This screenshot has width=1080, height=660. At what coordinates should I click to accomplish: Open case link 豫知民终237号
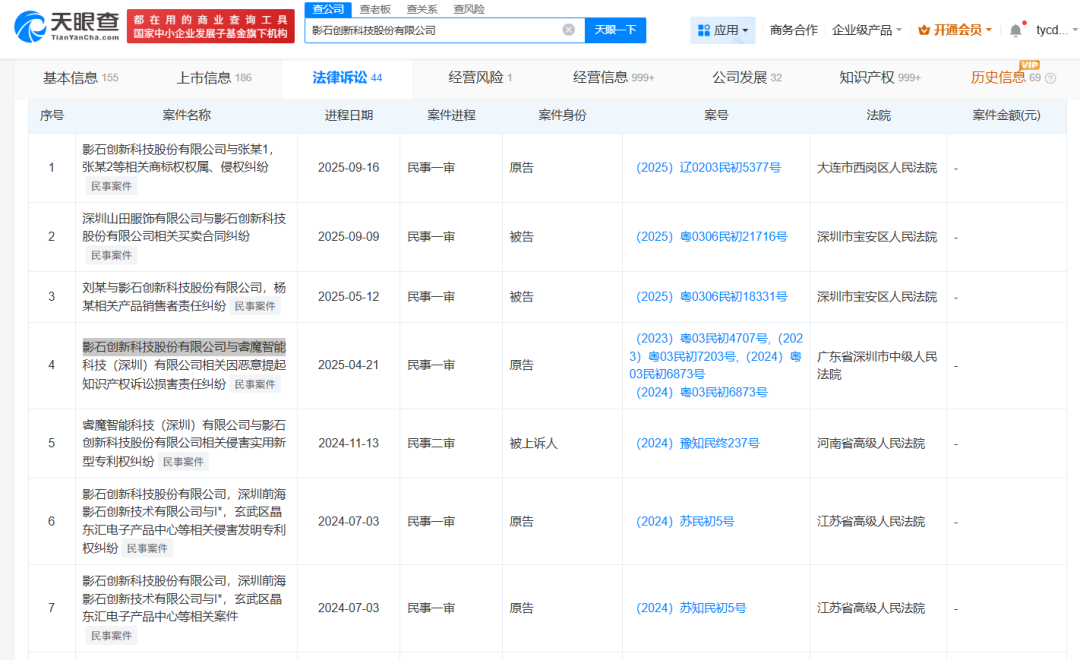pos(697,443)
